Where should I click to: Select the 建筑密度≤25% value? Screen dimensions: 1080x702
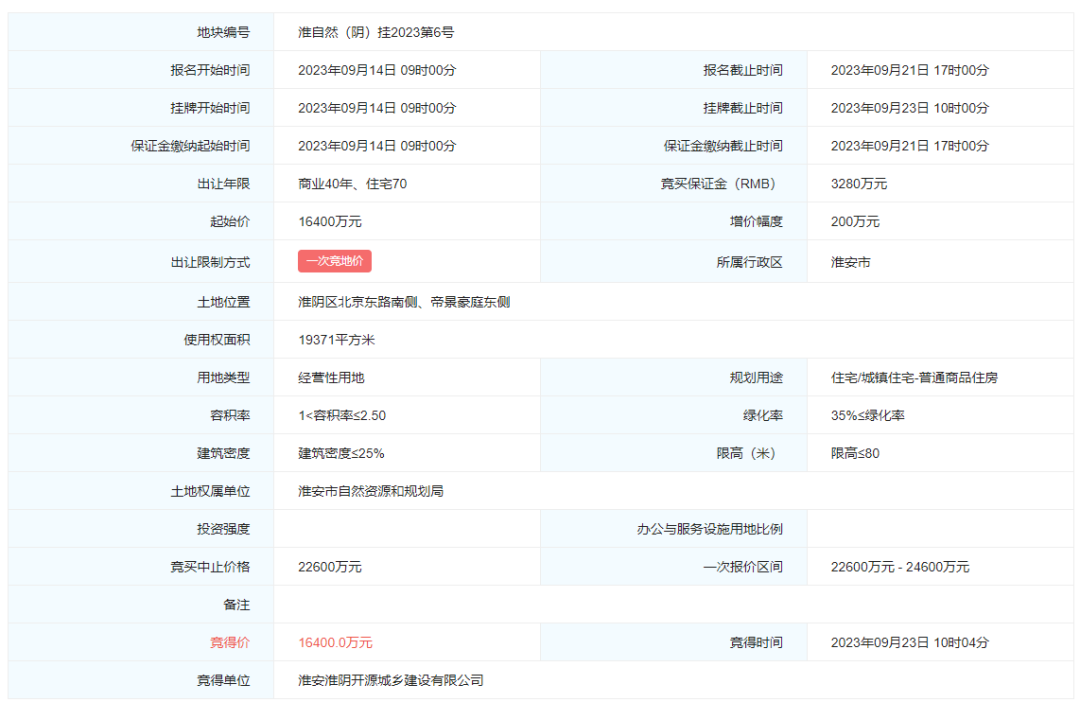(341, 454)
